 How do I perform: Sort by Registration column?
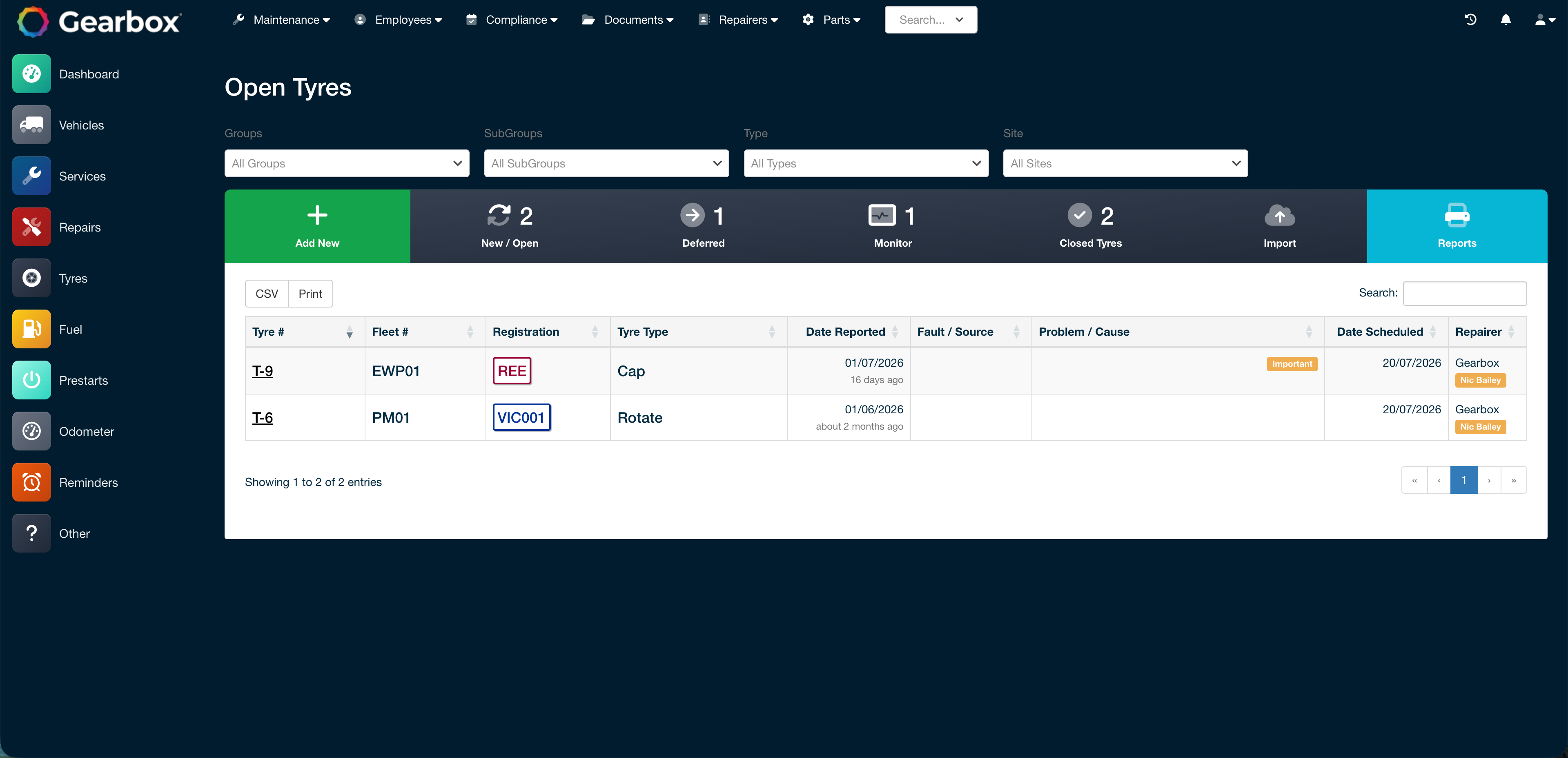[x=547, y=332]
